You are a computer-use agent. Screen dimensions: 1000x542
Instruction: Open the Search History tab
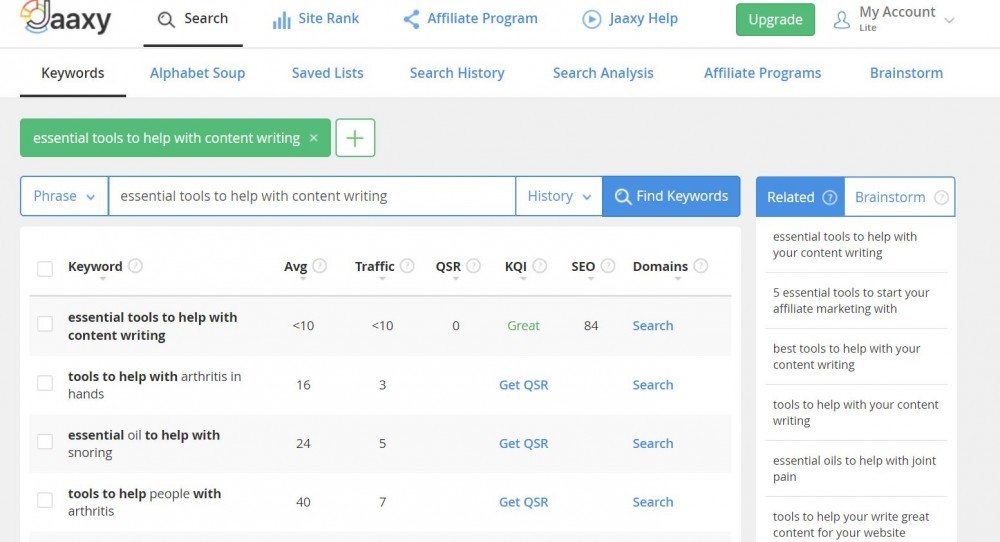coord(457,73)
